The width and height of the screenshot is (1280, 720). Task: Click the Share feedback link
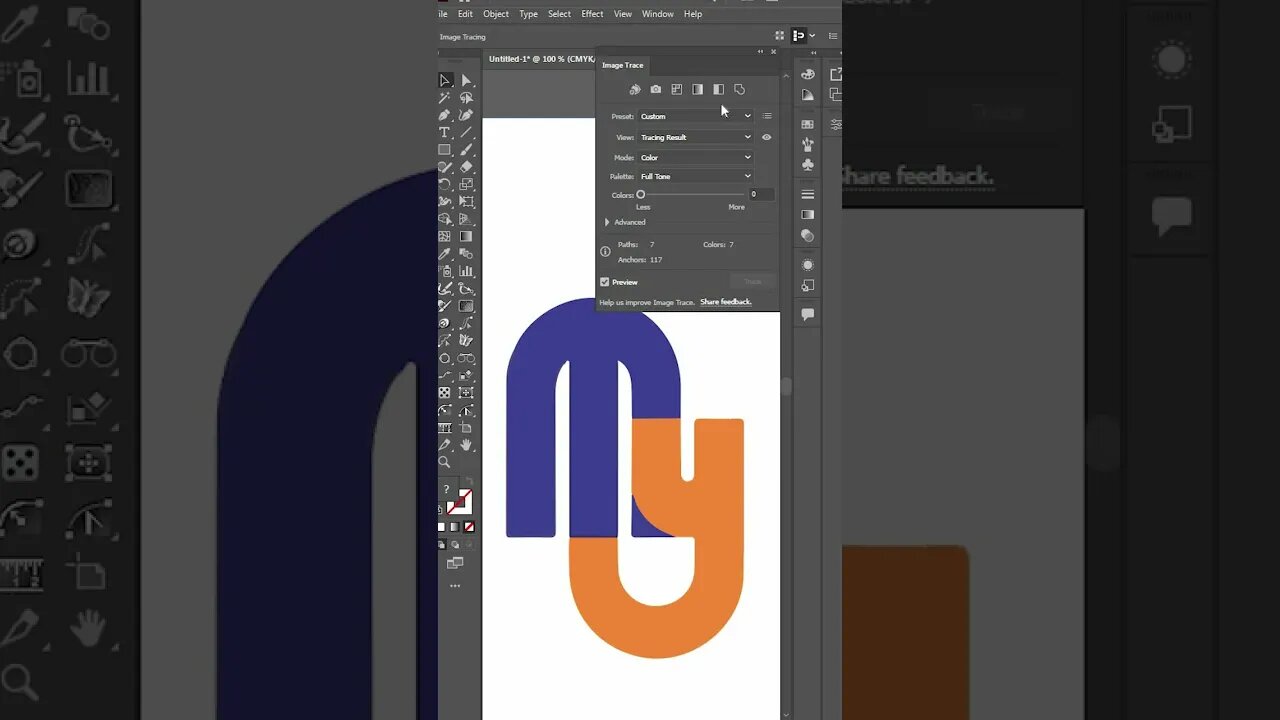coord(726,302)
